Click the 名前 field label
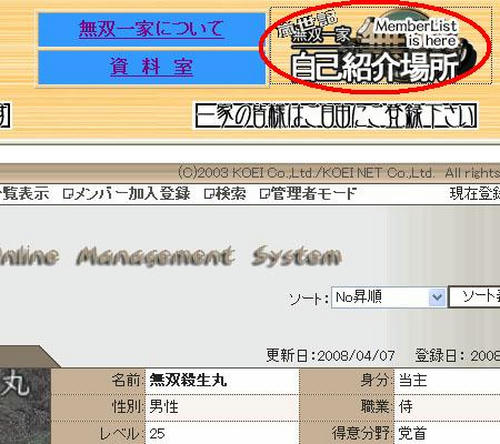The image size is (500, 444). point(127,380)
